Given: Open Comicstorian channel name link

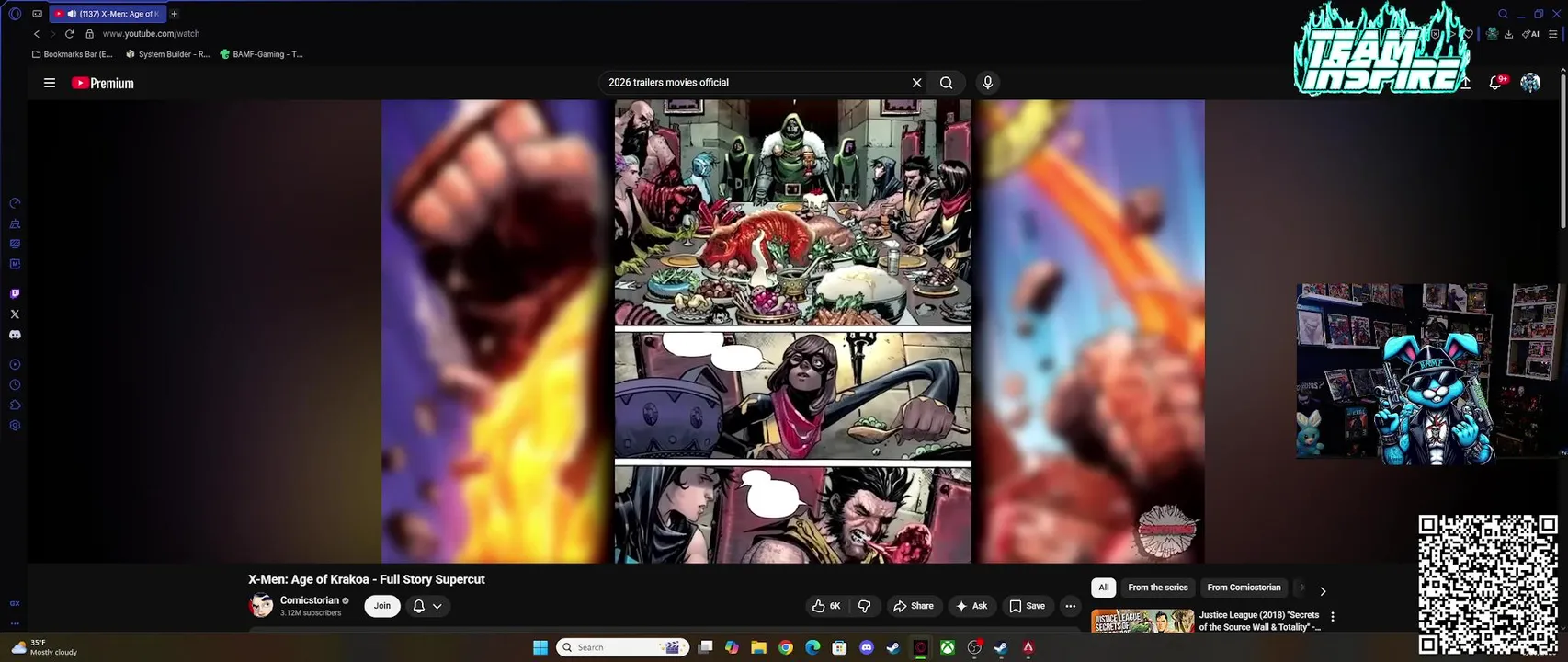Looking at the screenshot, I should click(x=310, y=600).
